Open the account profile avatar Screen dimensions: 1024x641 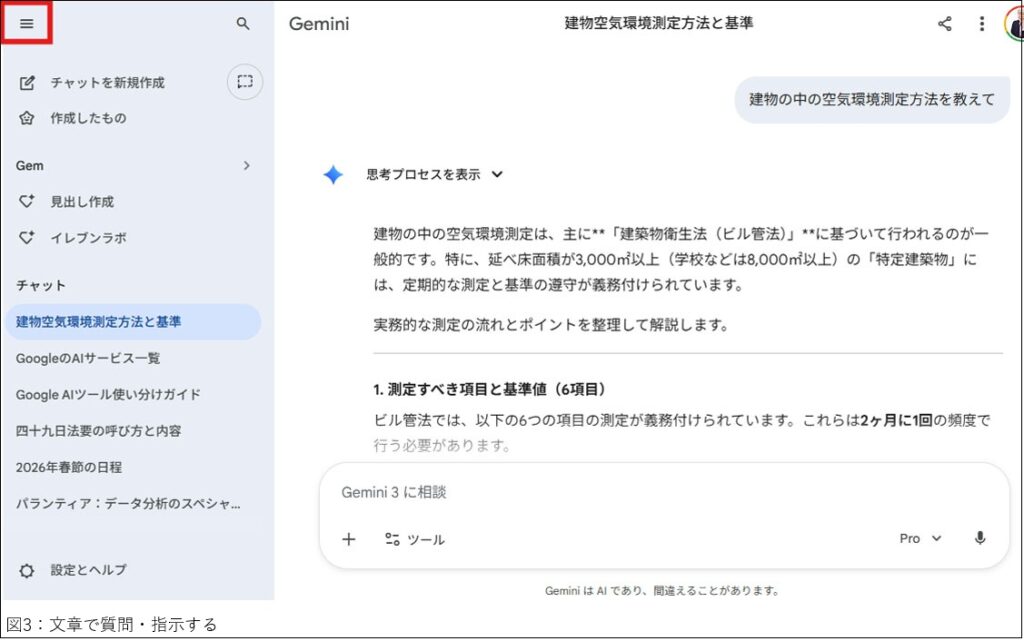(1014, 24)
